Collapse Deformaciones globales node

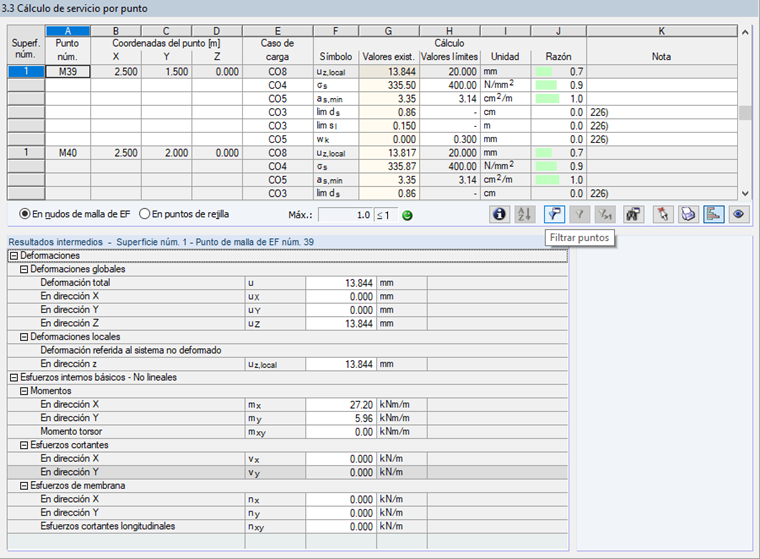[x=24, y=269]
